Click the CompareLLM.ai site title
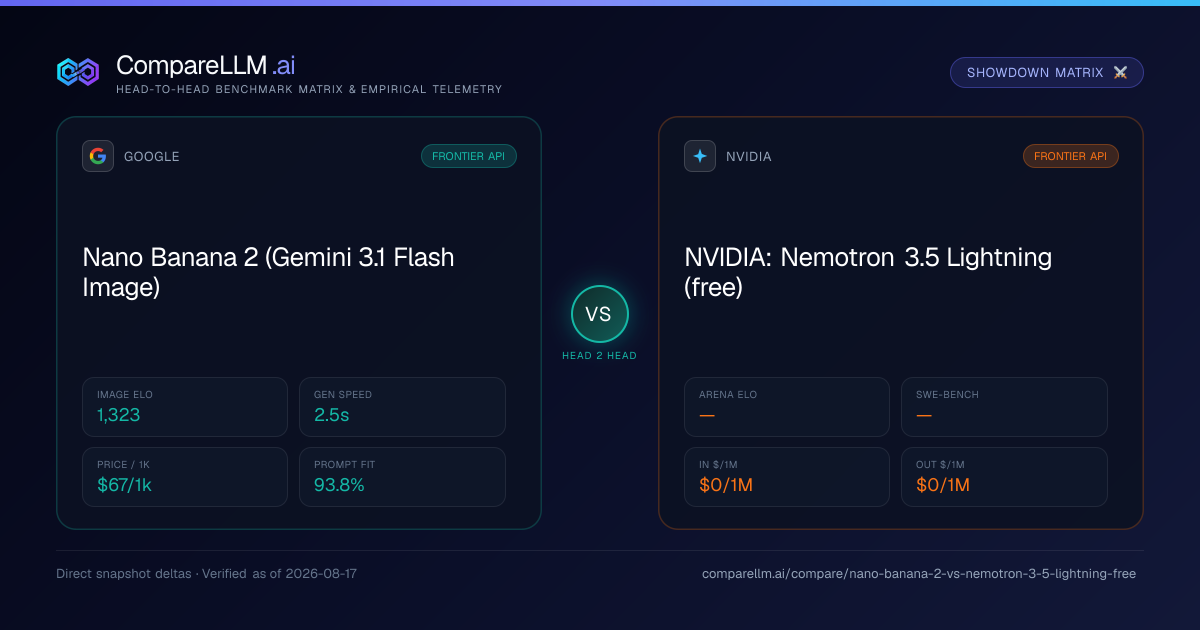This screenshot has height=630, width=1200. [x=205, y=66]
